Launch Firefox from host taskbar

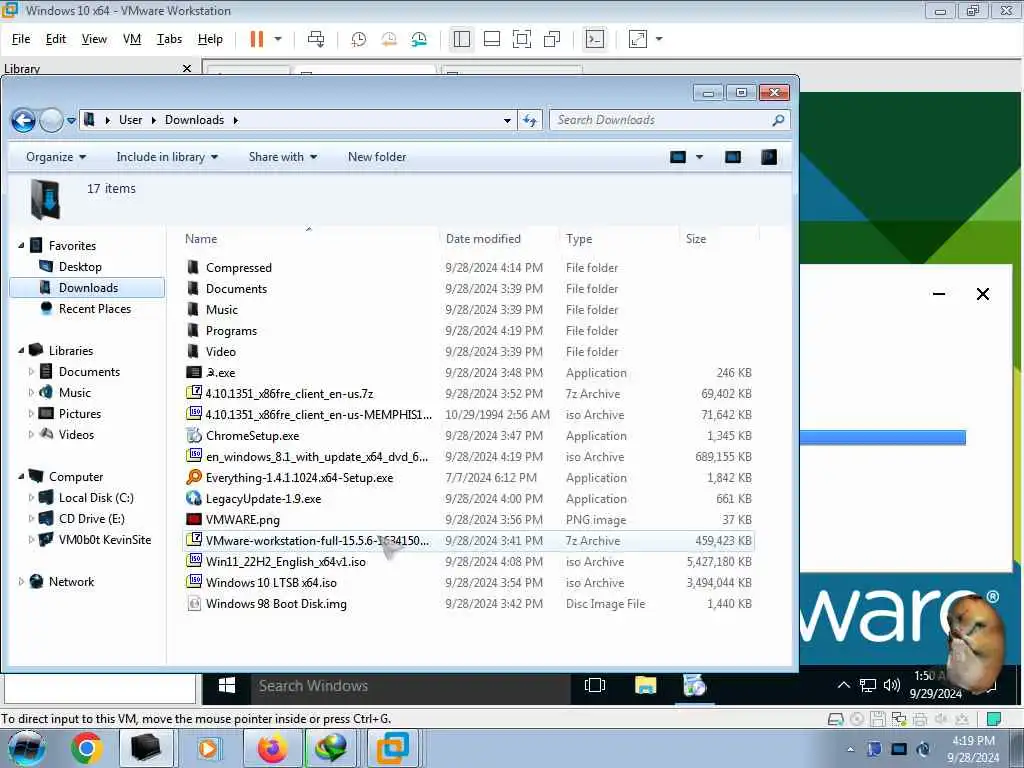click(x=273, y=748)
